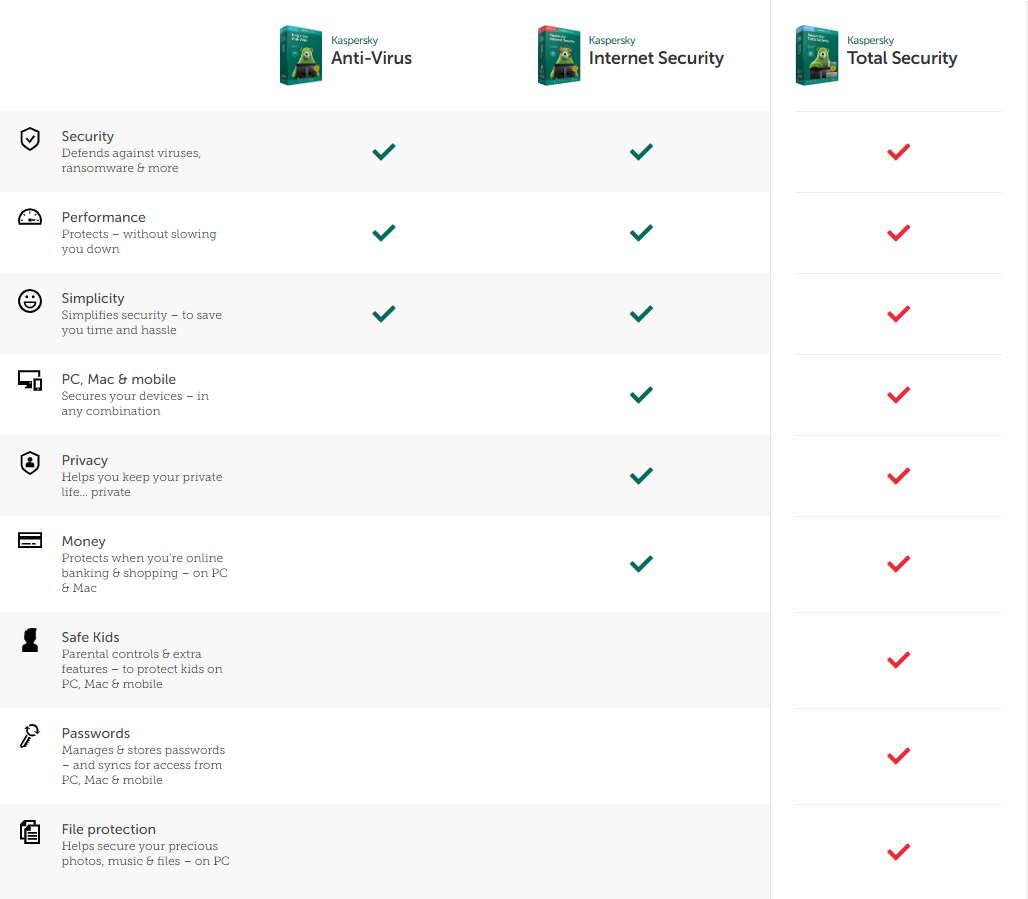
Task: Open the Total Security product title
Action: (x=902, y=58)
